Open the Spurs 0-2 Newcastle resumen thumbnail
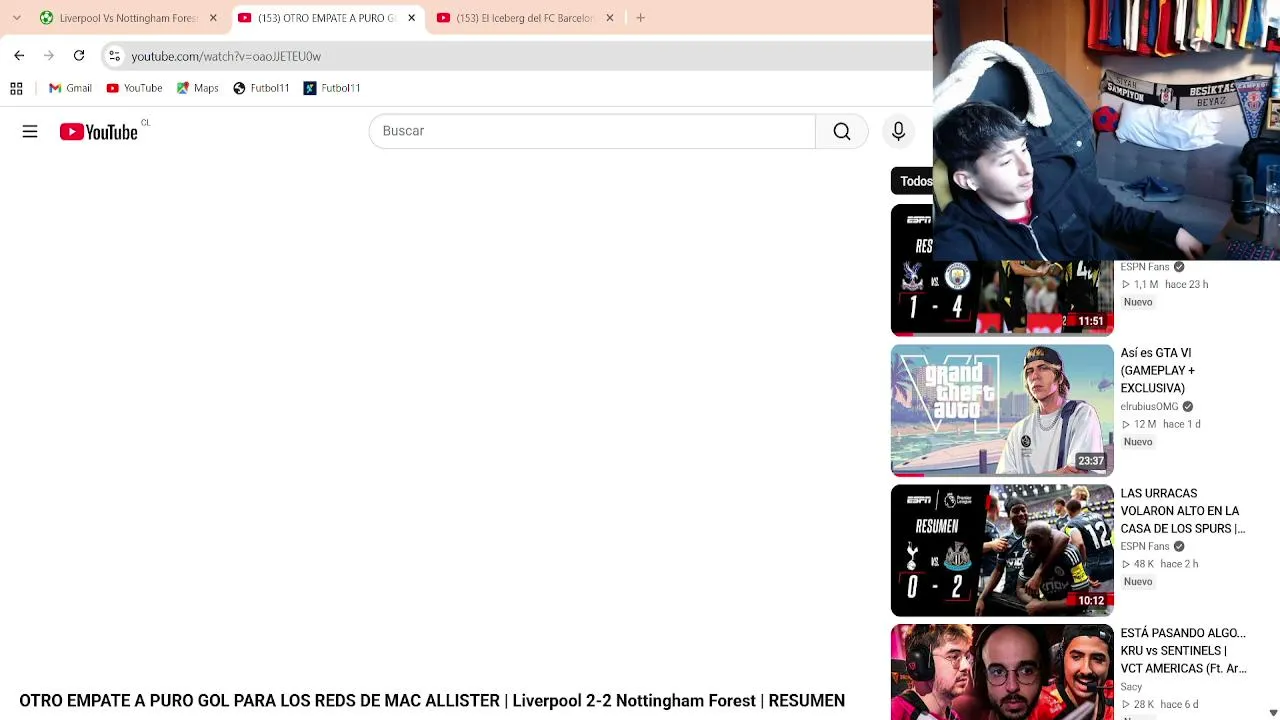This screenshot has height=720, width=1280. (1002, 550)
